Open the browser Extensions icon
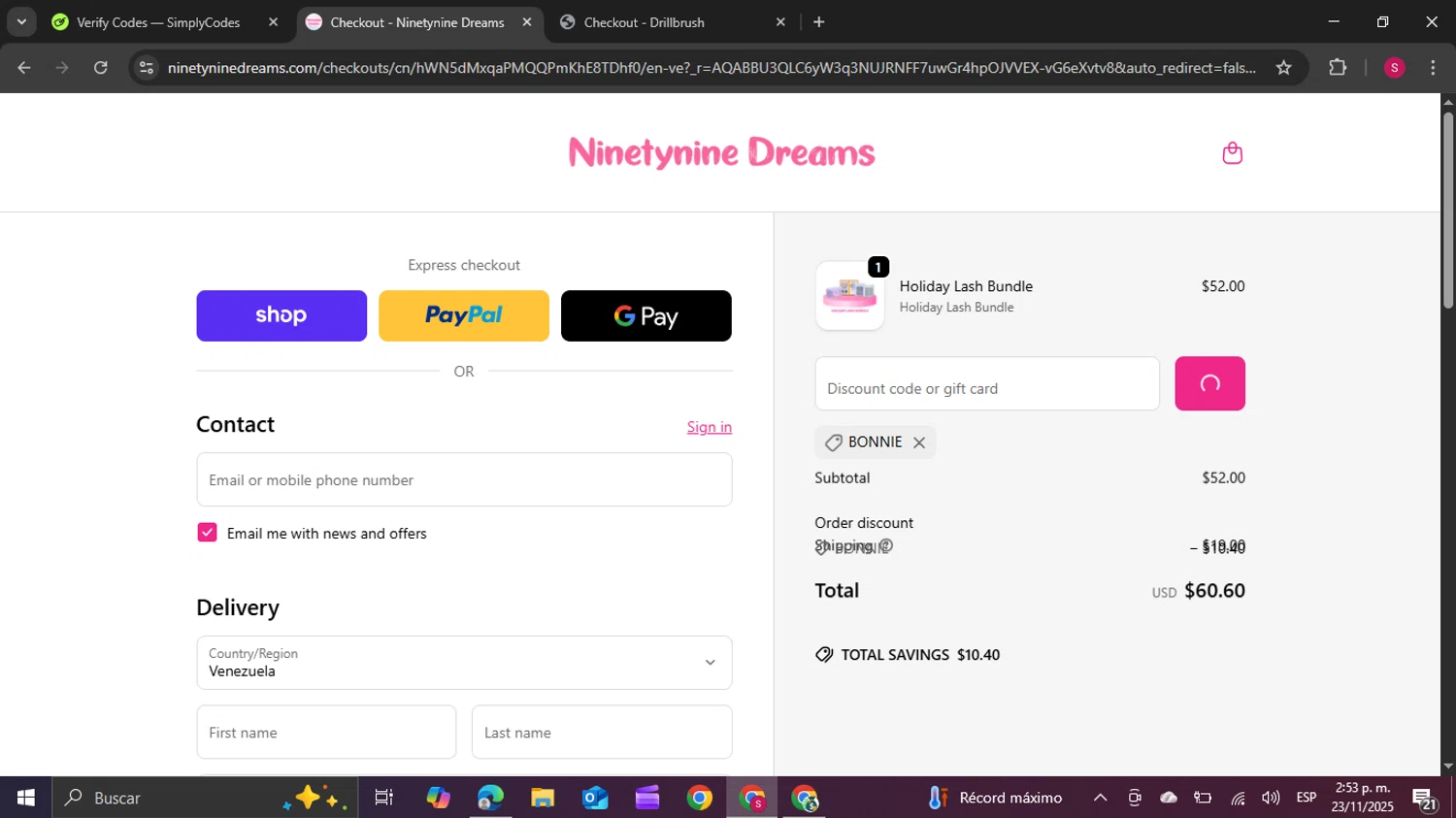 [x=1338, y=68]
